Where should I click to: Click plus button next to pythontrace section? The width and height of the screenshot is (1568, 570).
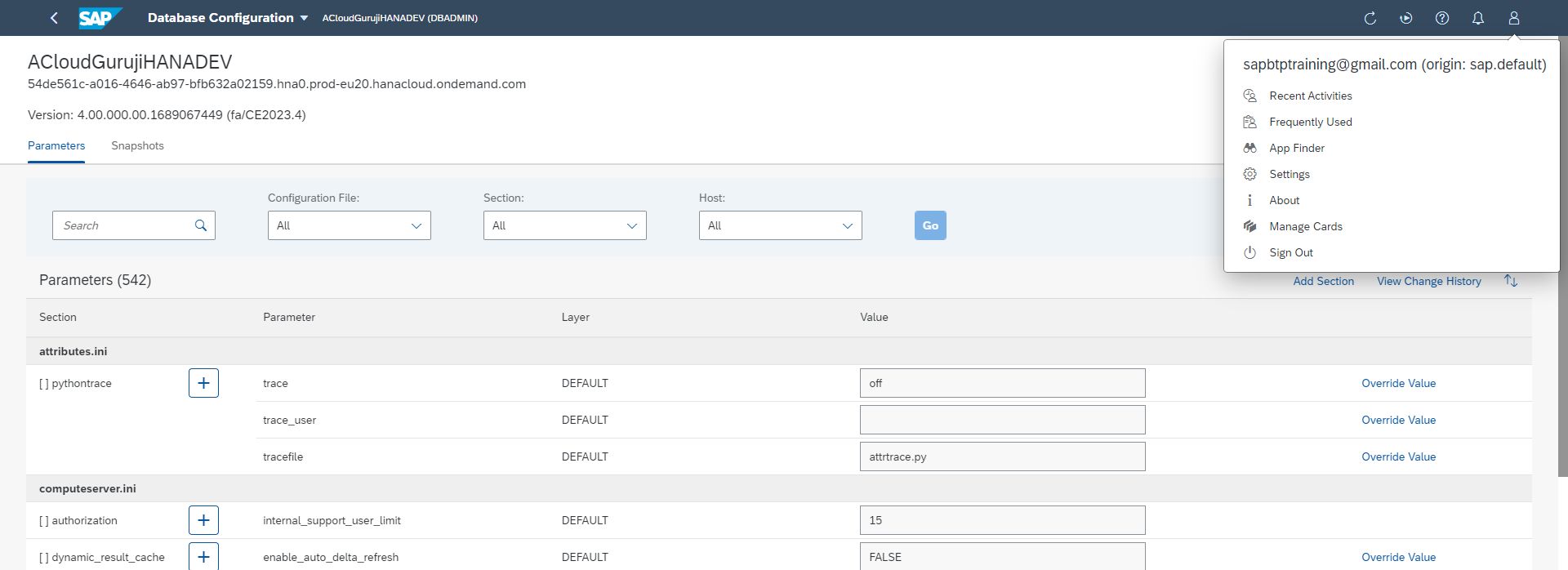click(203, 383)
